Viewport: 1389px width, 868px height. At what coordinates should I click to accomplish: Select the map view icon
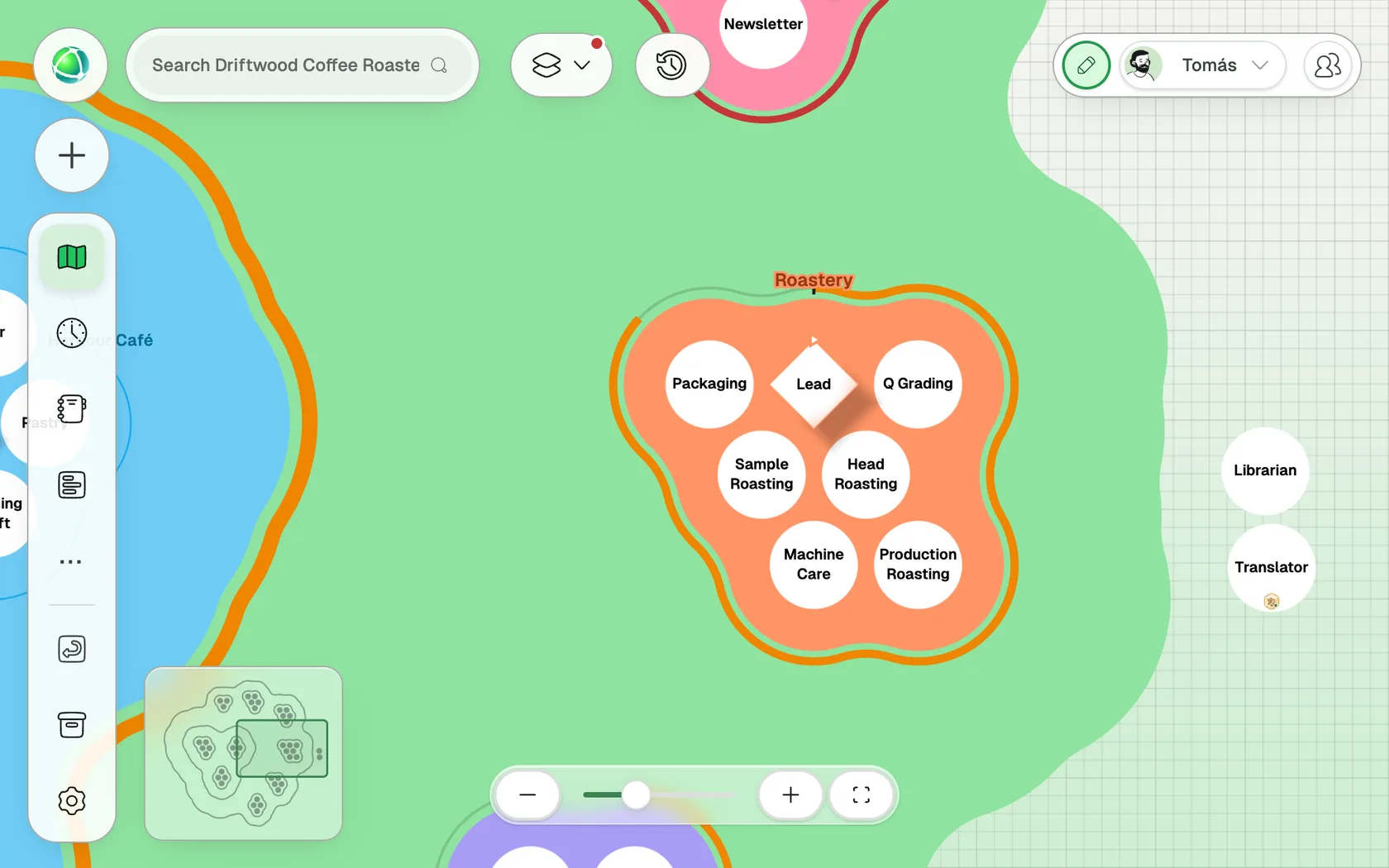pyautogui.click(x=72, y=257)
